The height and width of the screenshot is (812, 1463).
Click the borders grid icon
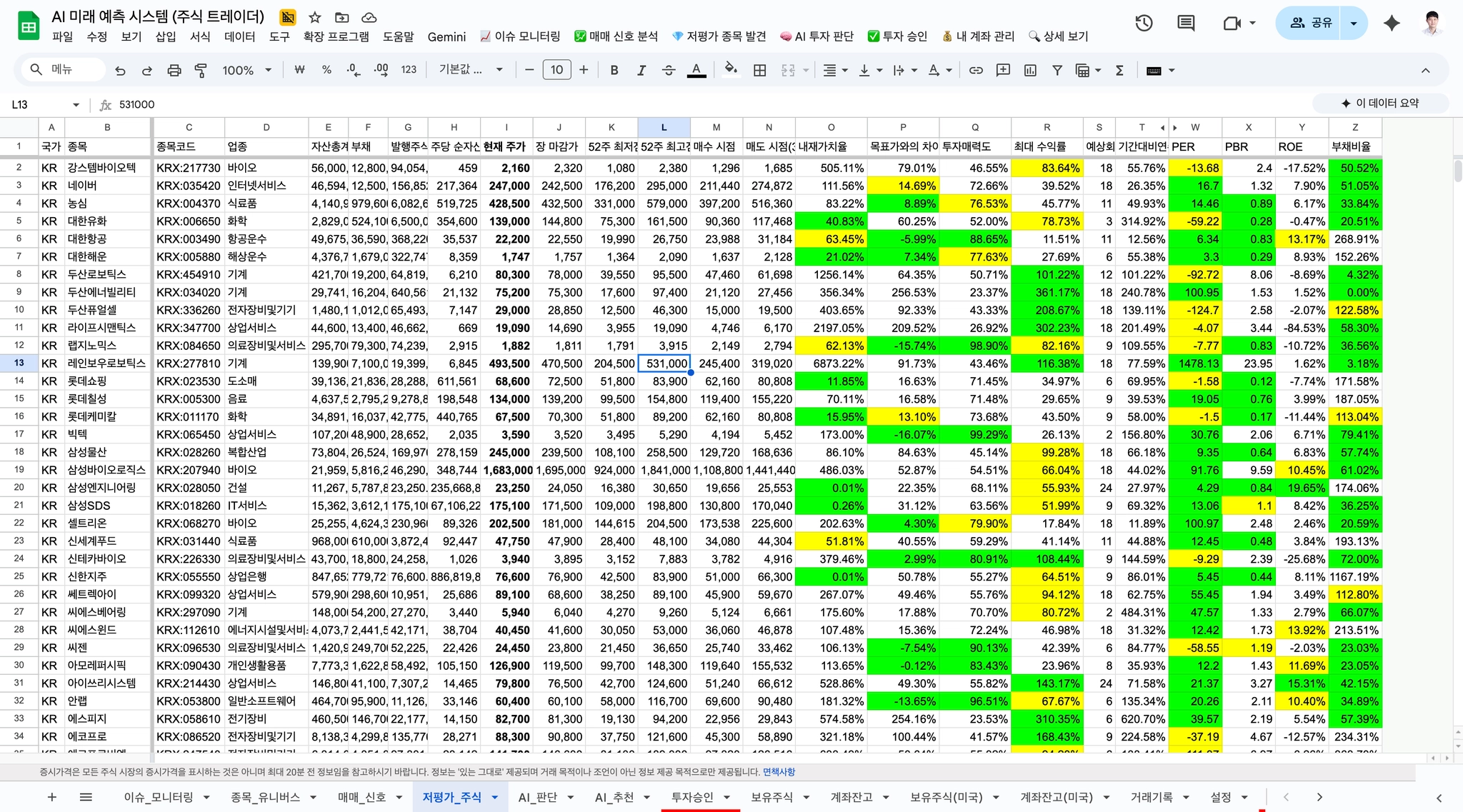[760, 70]
